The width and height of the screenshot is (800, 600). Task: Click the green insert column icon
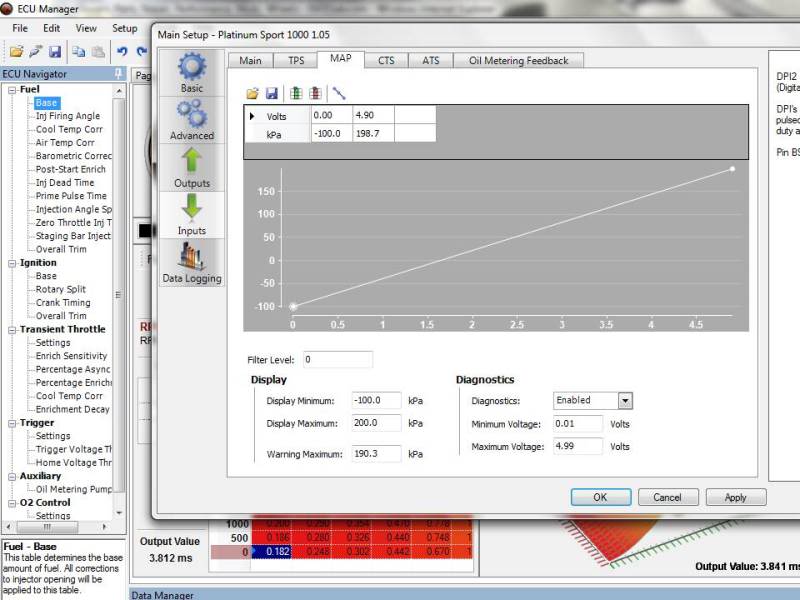[296, 93]
